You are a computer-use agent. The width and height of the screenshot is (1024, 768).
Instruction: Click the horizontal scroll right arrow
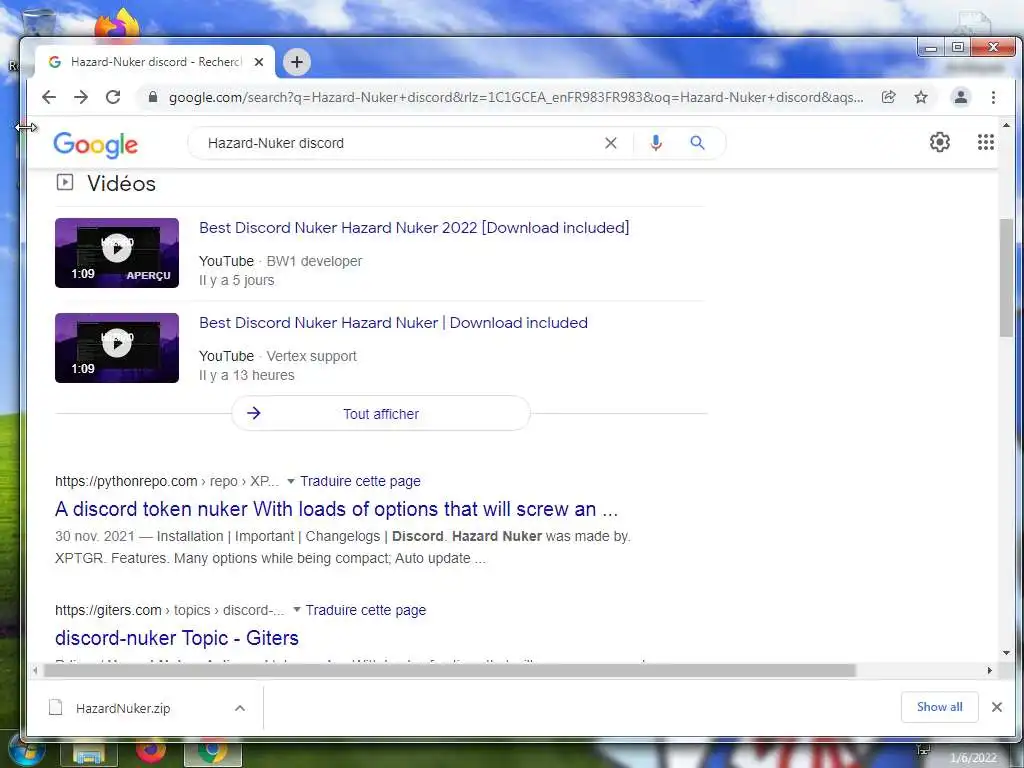[990, 671]
